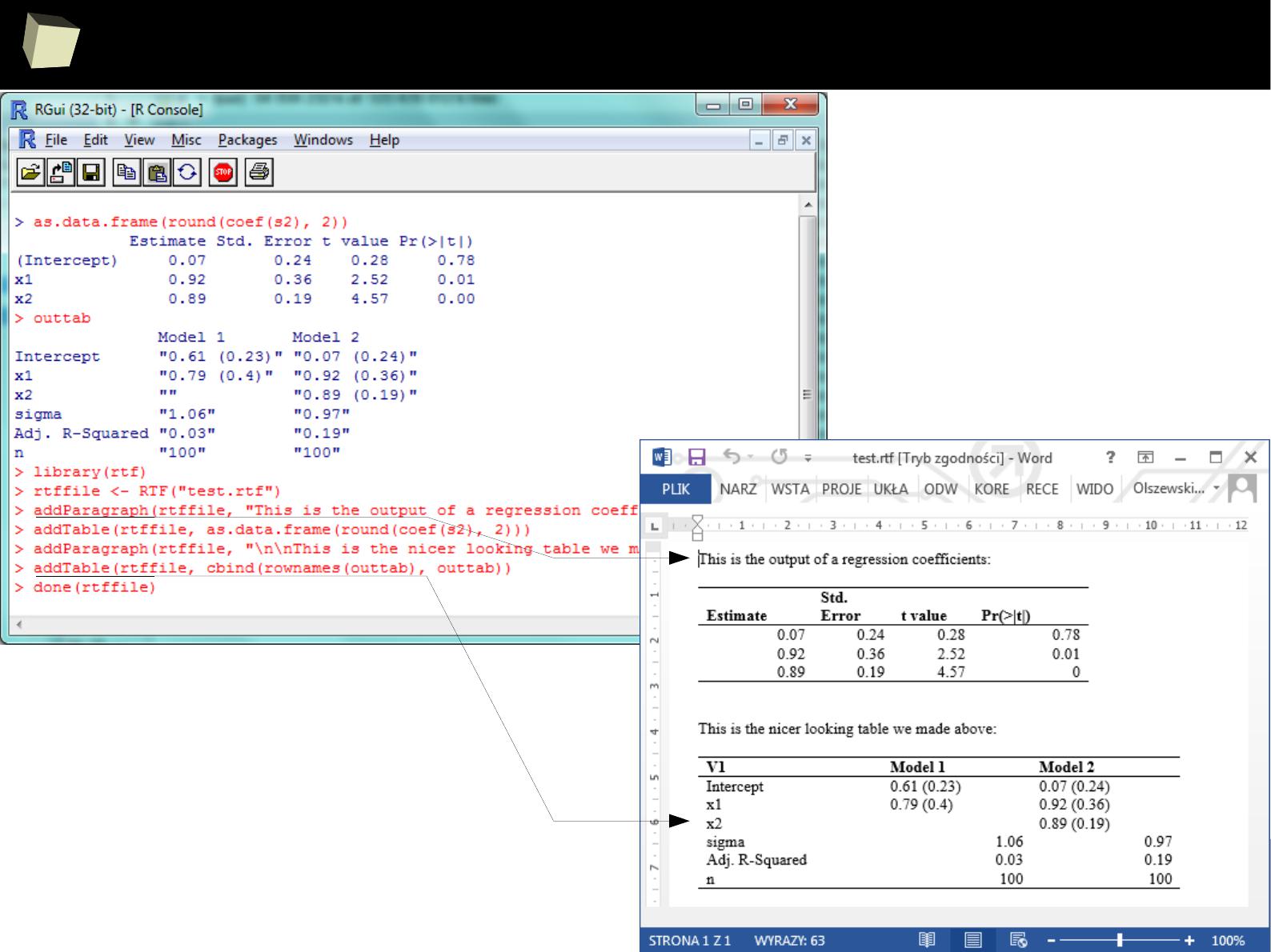Click the Save icon in Word quick access

697,458
